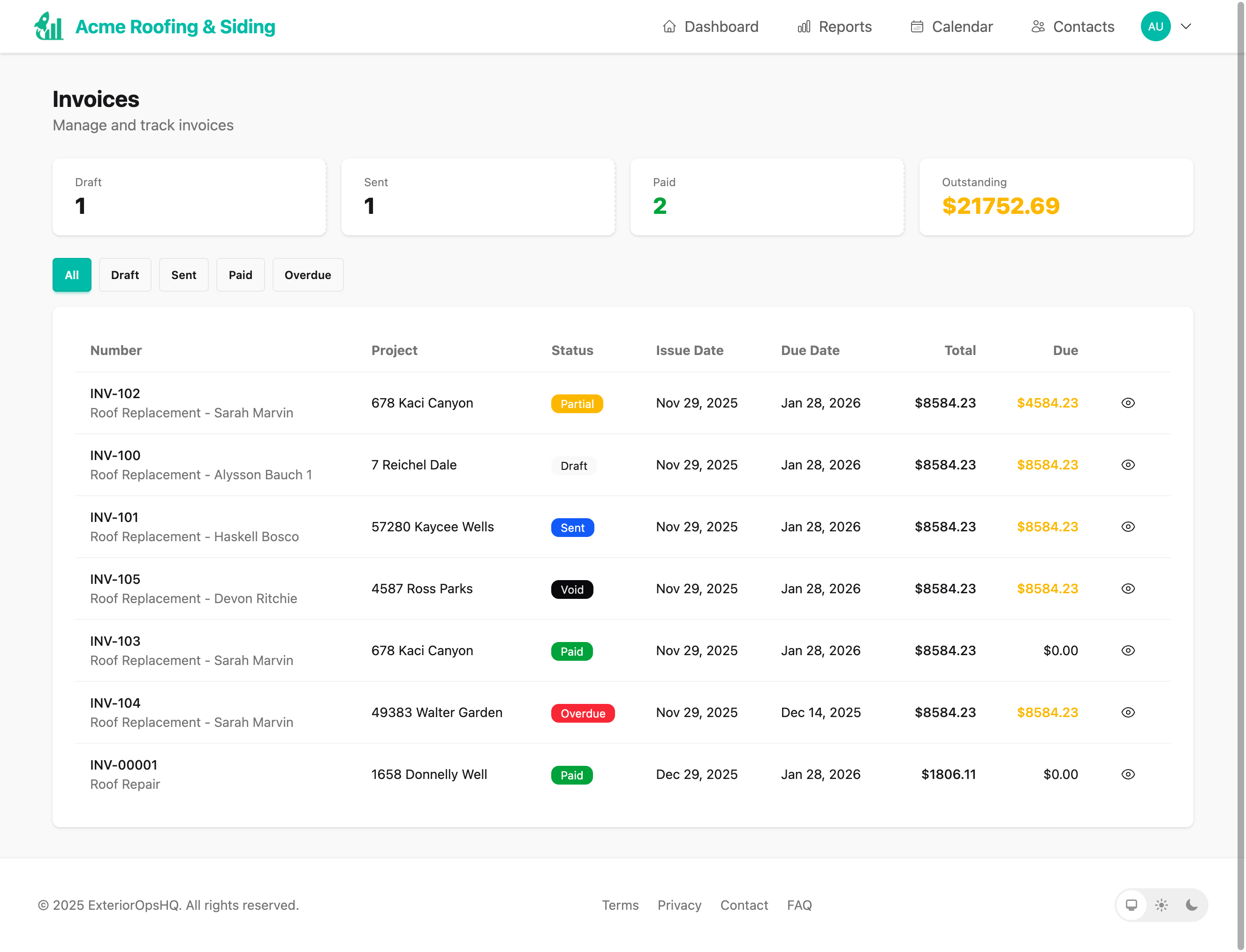Select the All invoices filter button
Image resolution: width=1246 pixels, height=952 pixels.
tap(71, 275)
